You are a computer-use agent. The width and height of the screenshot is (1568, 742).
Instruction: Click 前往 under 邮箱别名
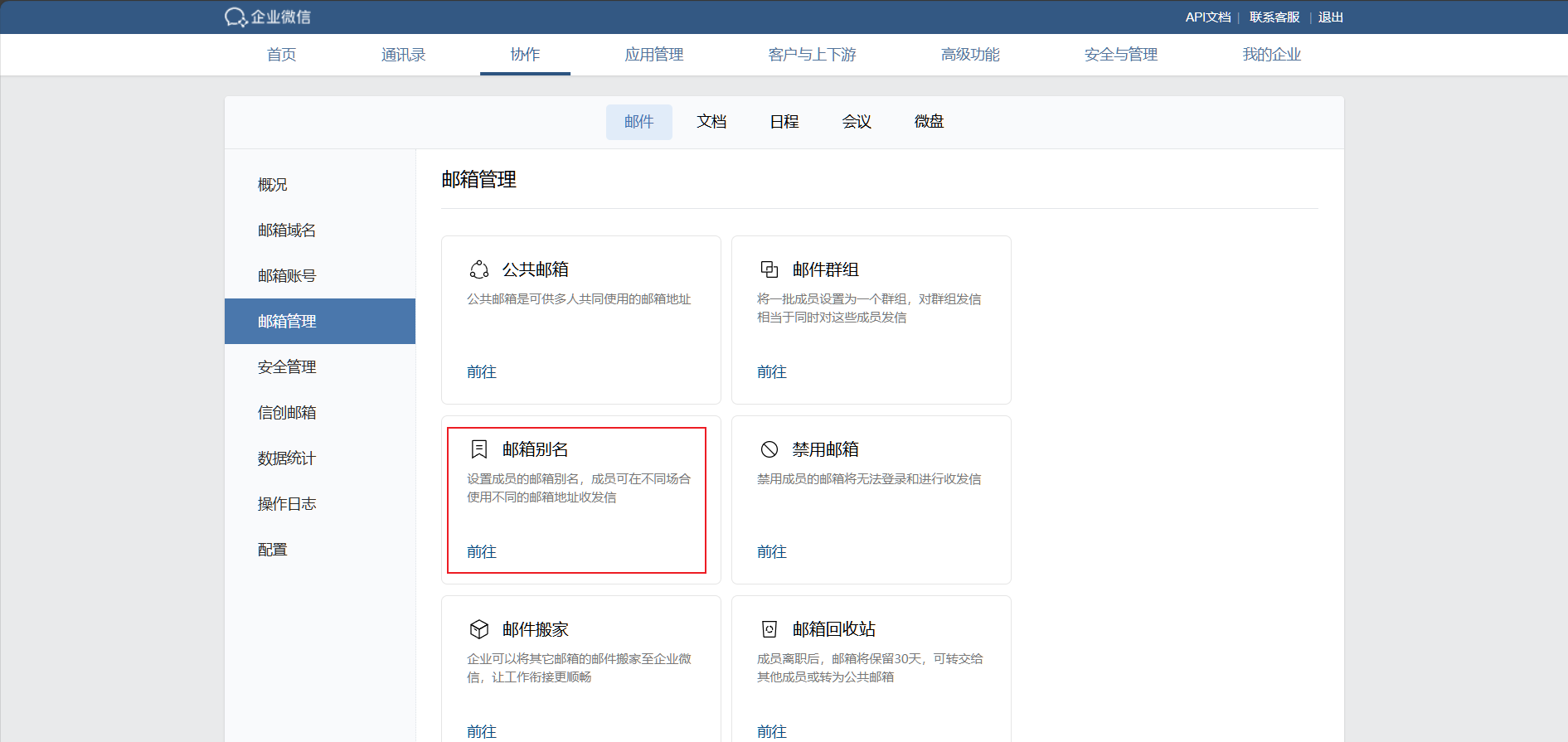(x=482, y=552)
